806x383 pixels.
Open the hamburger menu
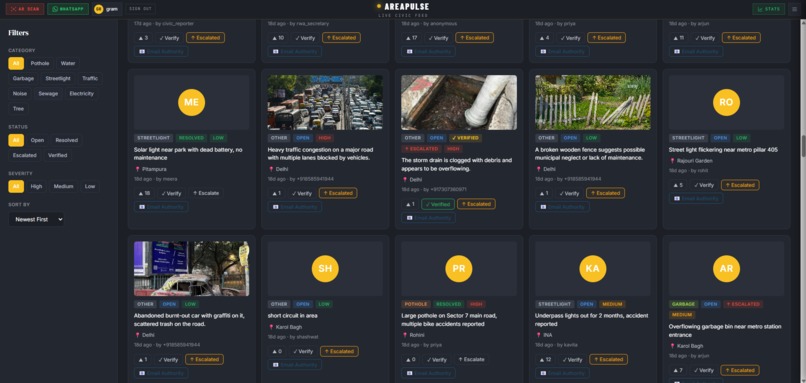795,9
